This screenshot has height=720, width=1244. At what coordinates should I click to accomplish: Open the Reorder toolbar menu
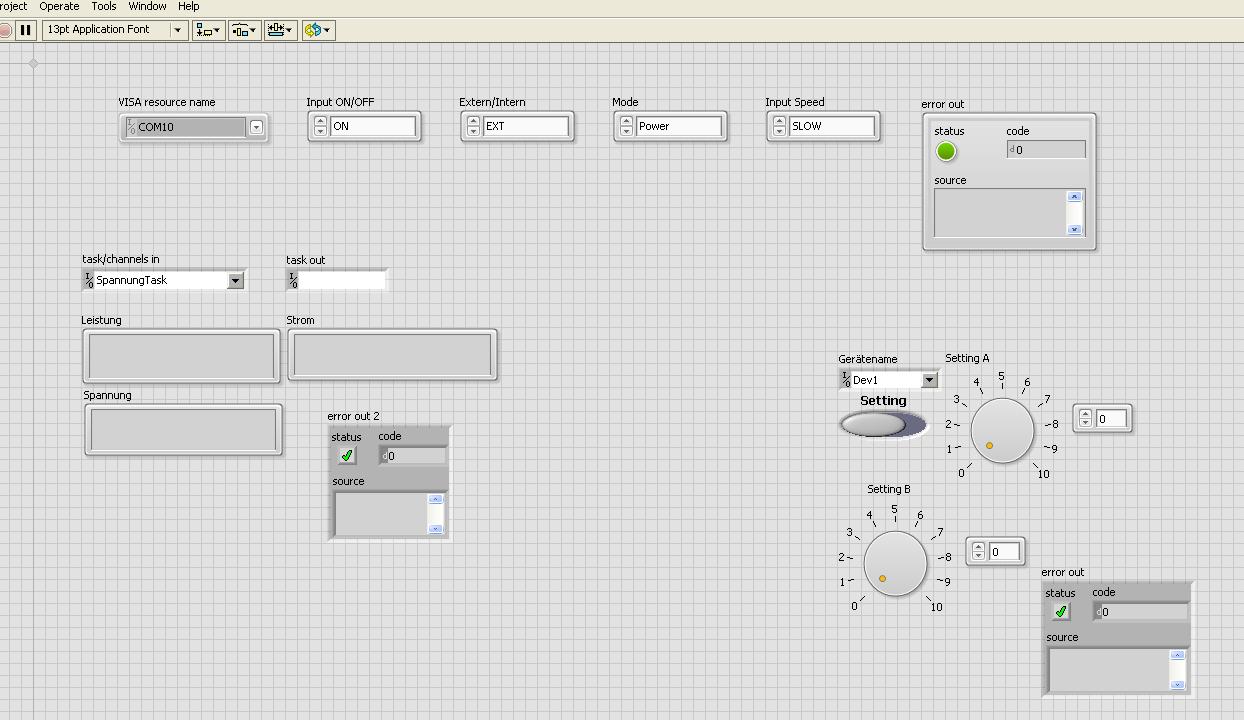(x=318, y=30)
